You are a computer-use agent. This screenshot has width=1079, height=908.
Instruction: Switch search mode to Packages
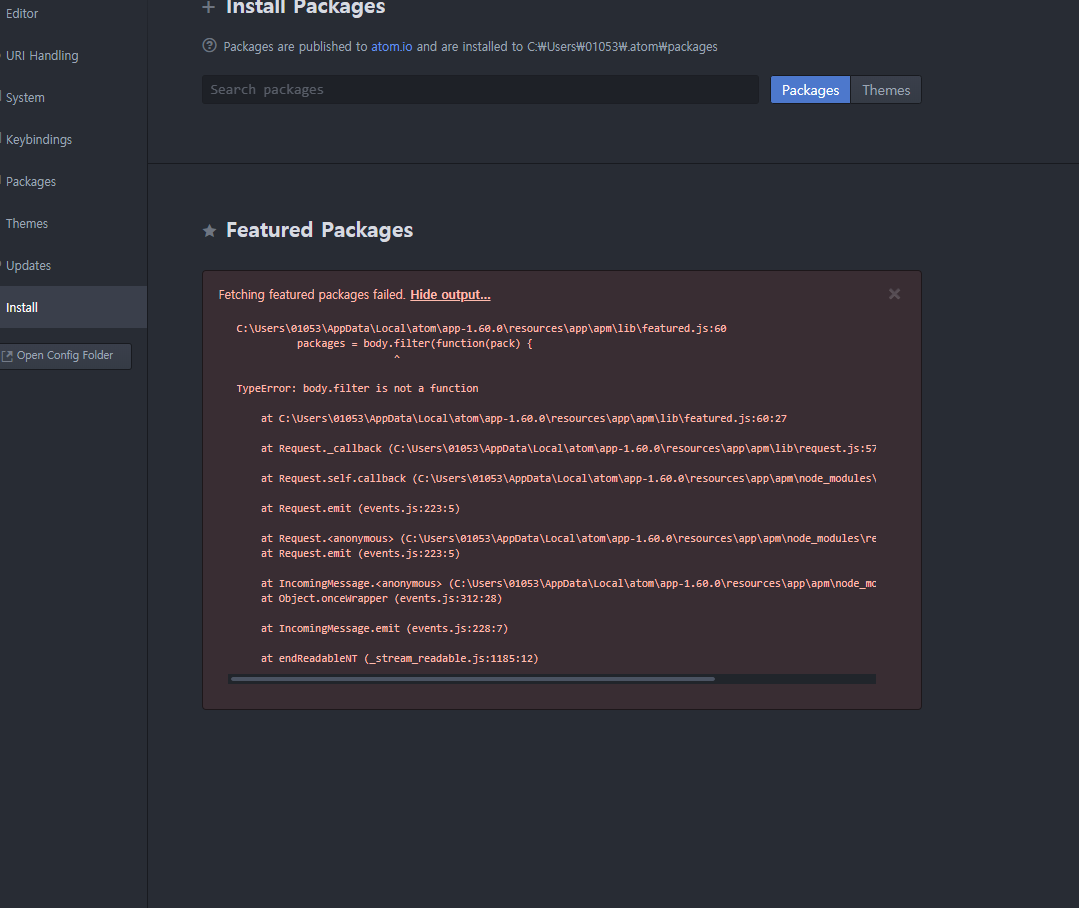810,90
